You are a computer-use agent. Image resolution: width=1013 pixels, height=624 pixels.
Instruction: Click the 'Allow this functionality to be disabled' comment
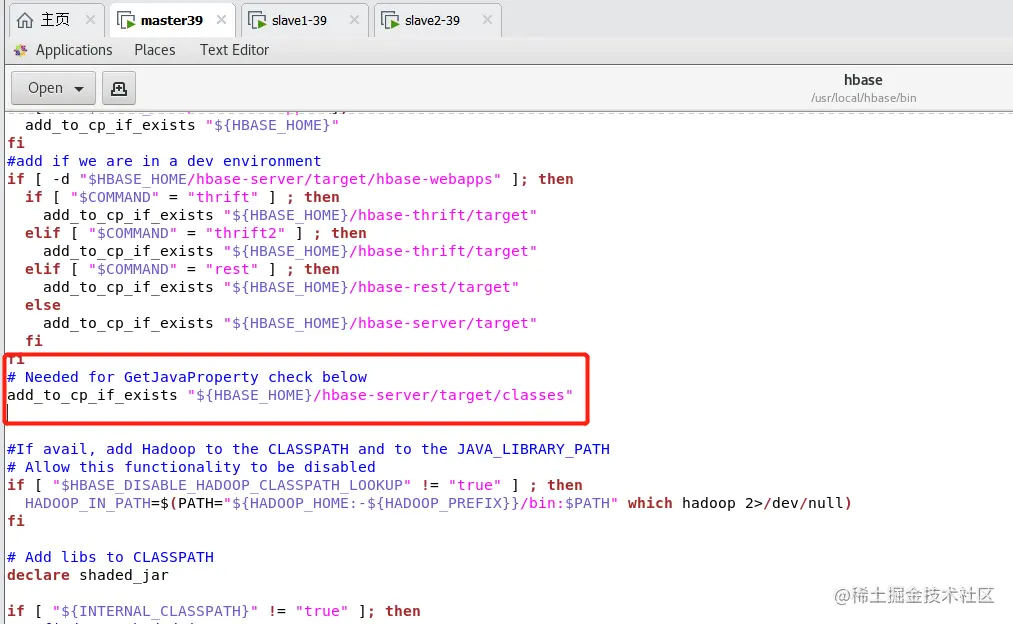[191, 467]
